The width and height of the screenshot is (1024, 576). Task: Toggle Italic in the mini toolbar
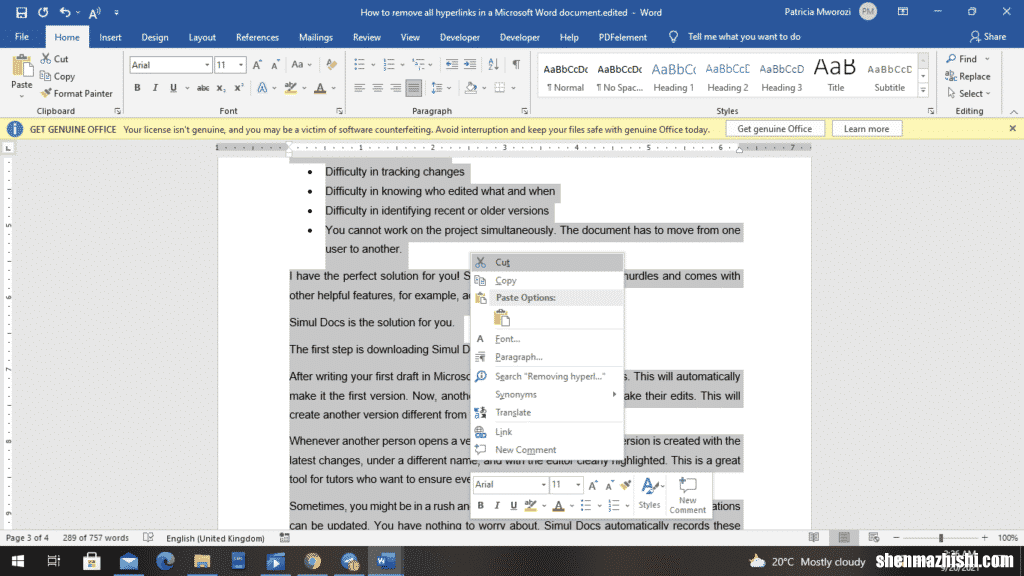click(x=497, y=505)
